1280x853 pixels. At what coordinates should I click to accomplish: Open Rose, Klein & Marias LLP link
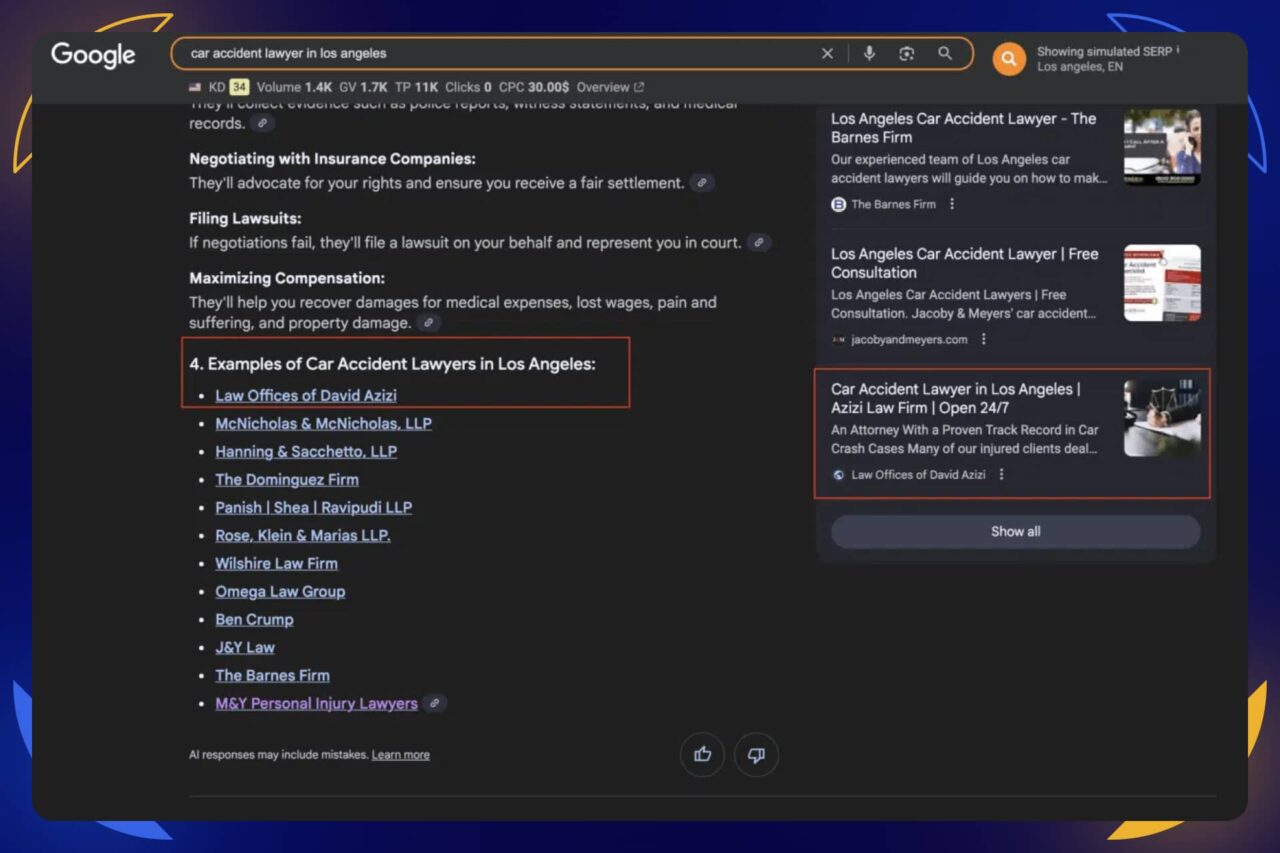coord(303,535)
